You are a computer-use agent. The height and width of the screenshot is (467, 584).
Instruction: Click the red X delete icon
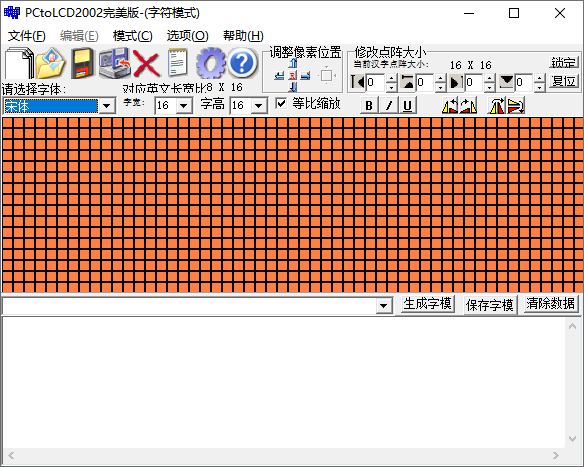point(146,64)
